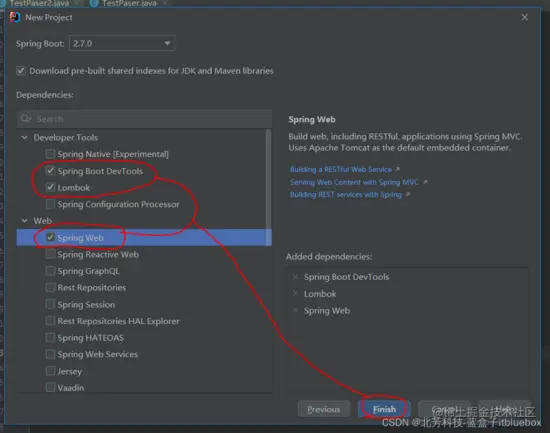This screenshot has width=550, height=433.
Task: Click external link arrow after Building a RESTful Web Service
Action: coord(397,169)
